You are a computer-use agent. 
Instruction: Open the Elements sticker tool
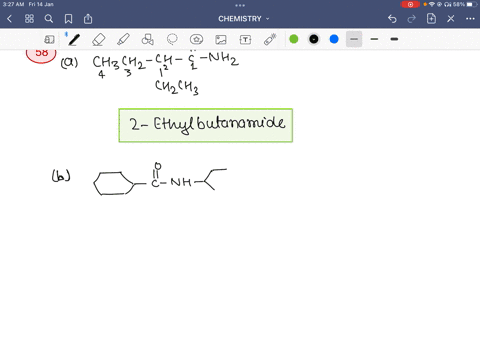click(196, 40)
